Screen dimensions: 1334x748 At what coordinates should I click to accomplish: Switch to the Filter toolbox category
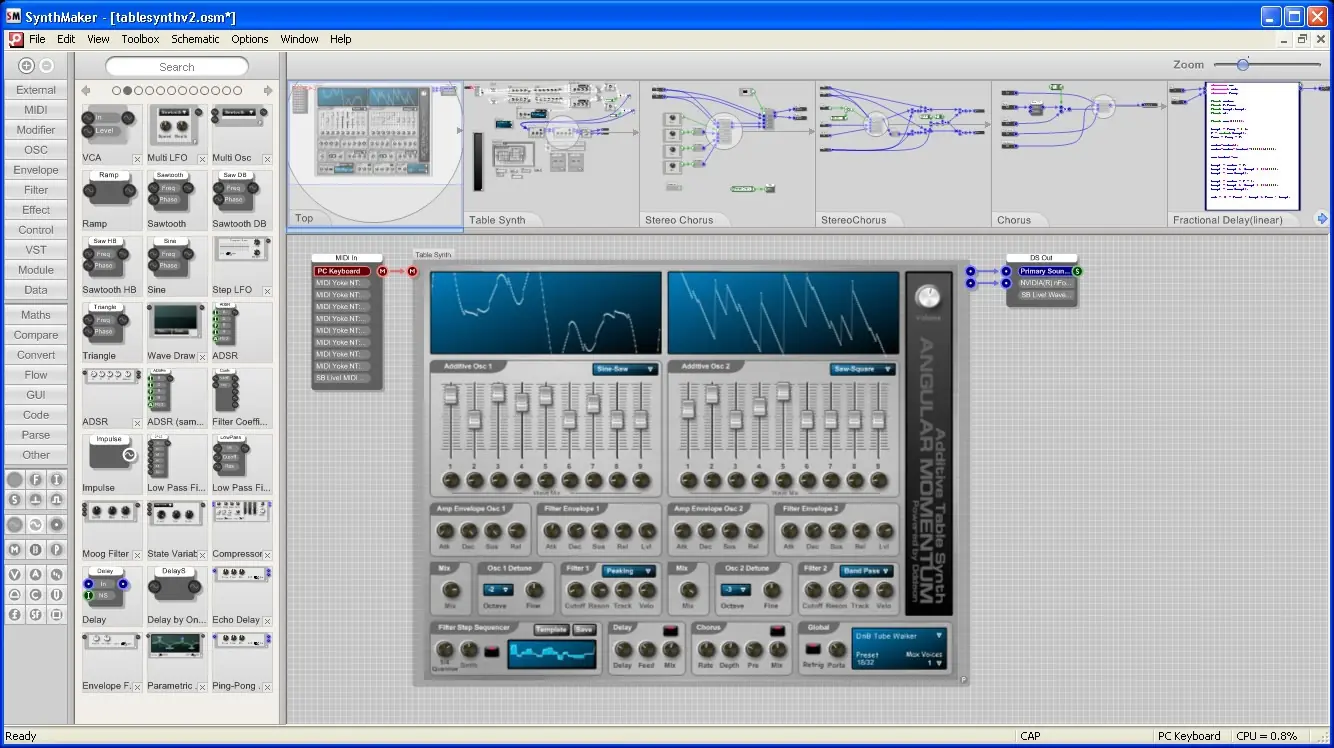36,190
